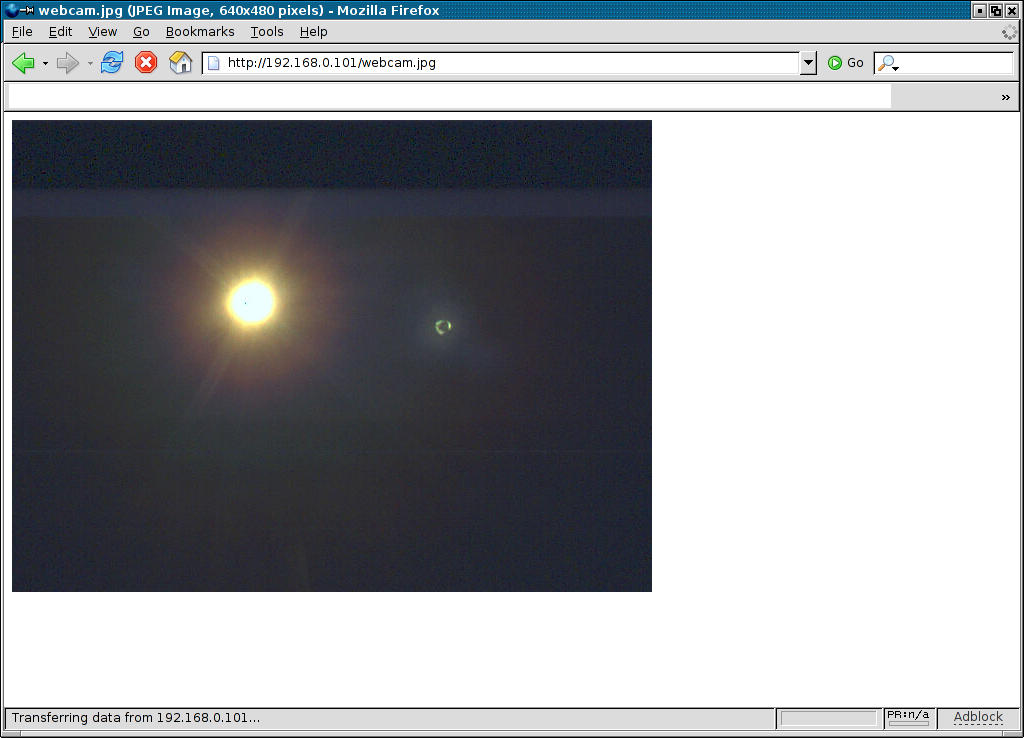Click the webcam image
This screenshot has width=1024, height=738.
[x=332, y=356]
